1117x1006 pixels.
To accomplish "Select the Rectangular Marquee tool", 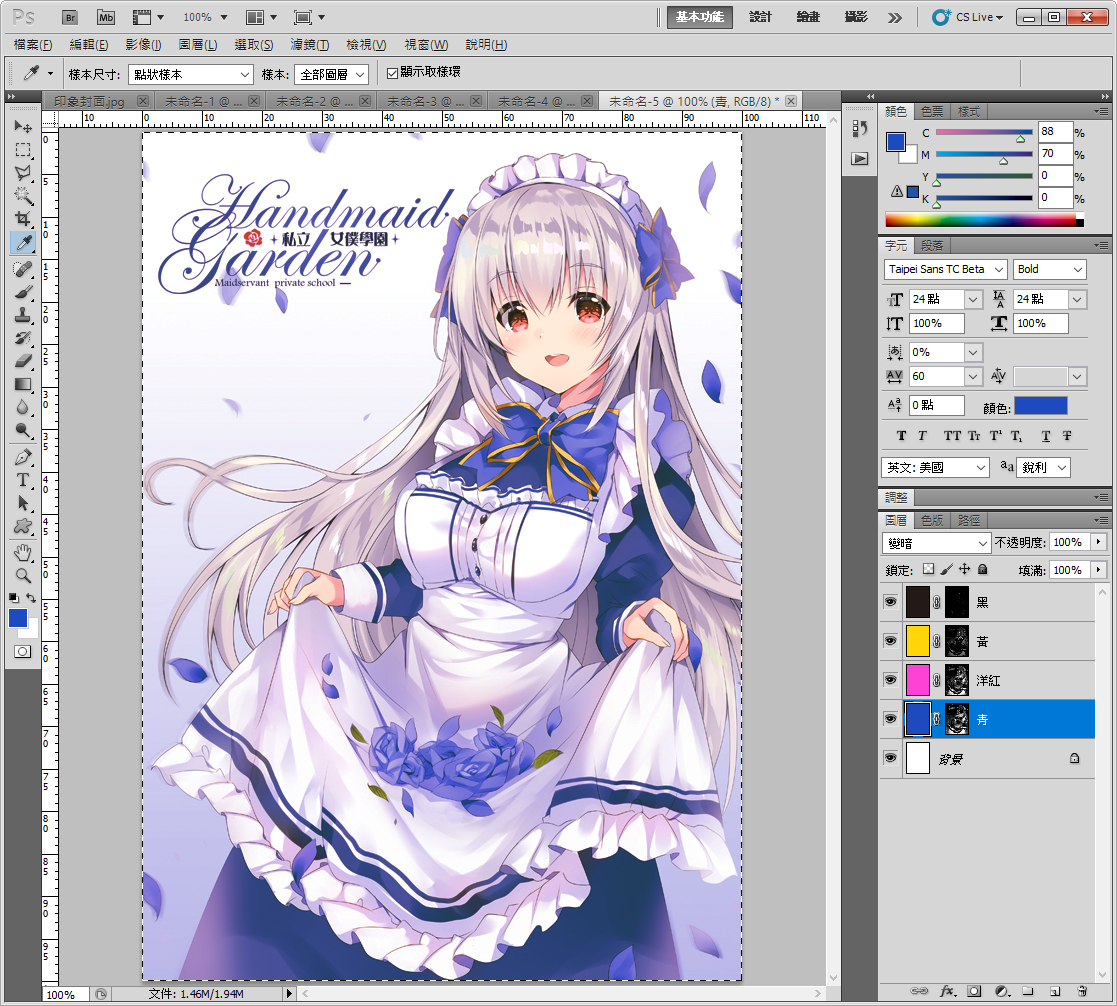I will pos(23,150).
